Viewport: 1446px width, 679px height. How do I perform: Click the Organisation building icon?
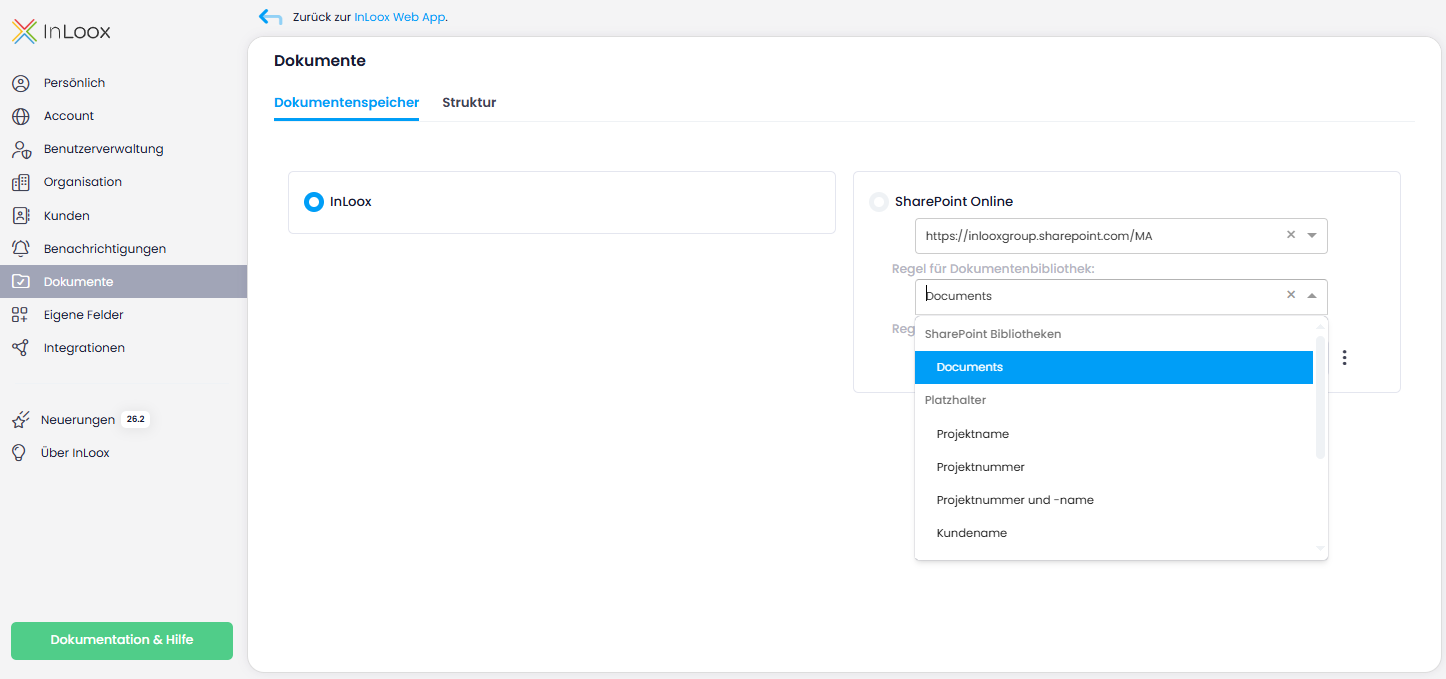point(20,182)
